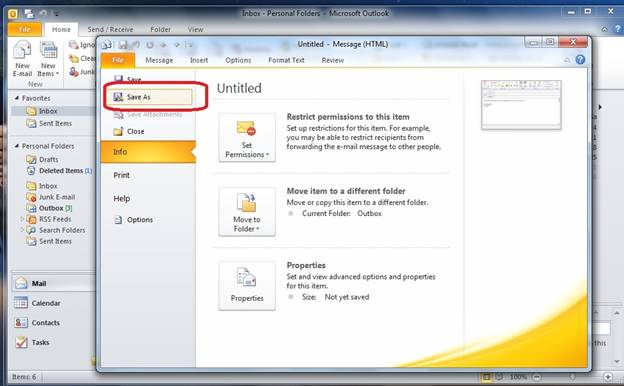The image size is (624, 386).
Task: Minimize the ribbon in Outlook window
Action: [604, 29]
